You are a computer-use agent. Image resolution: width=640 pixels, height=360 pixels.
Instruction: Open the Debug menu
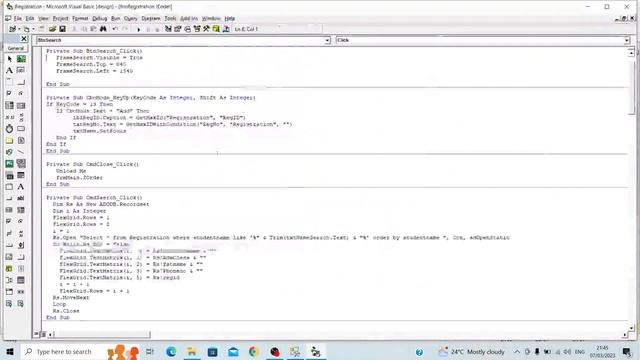click(99, 18)
